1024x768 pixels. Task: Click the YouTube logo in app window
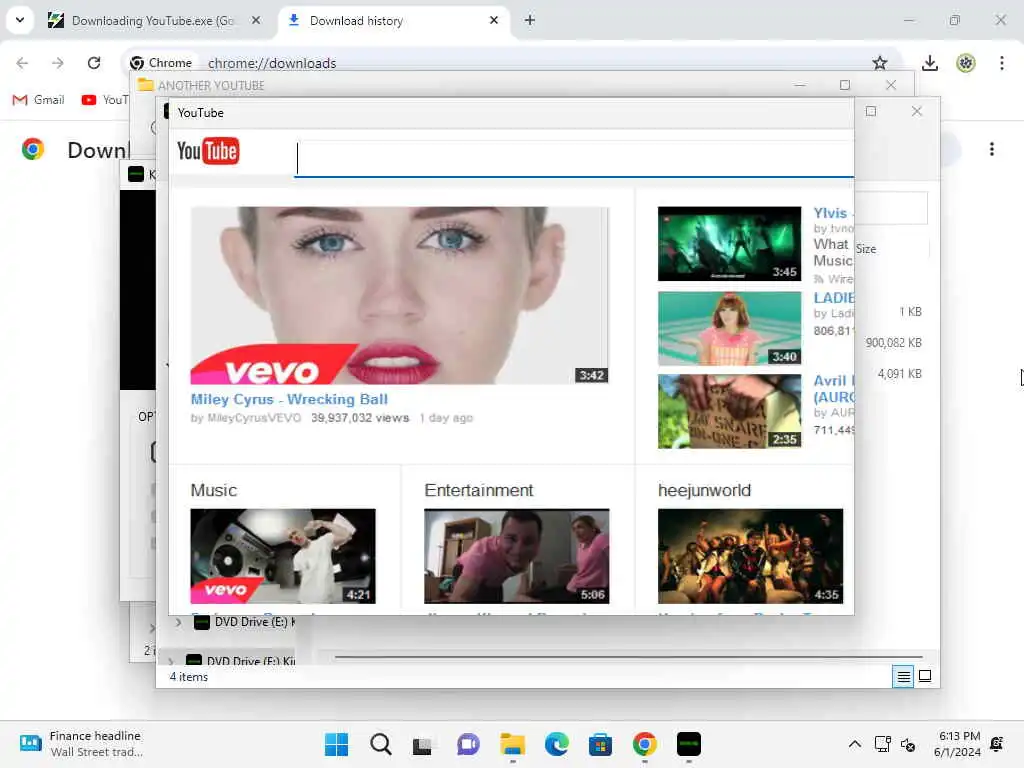click(x=208, y=151)
